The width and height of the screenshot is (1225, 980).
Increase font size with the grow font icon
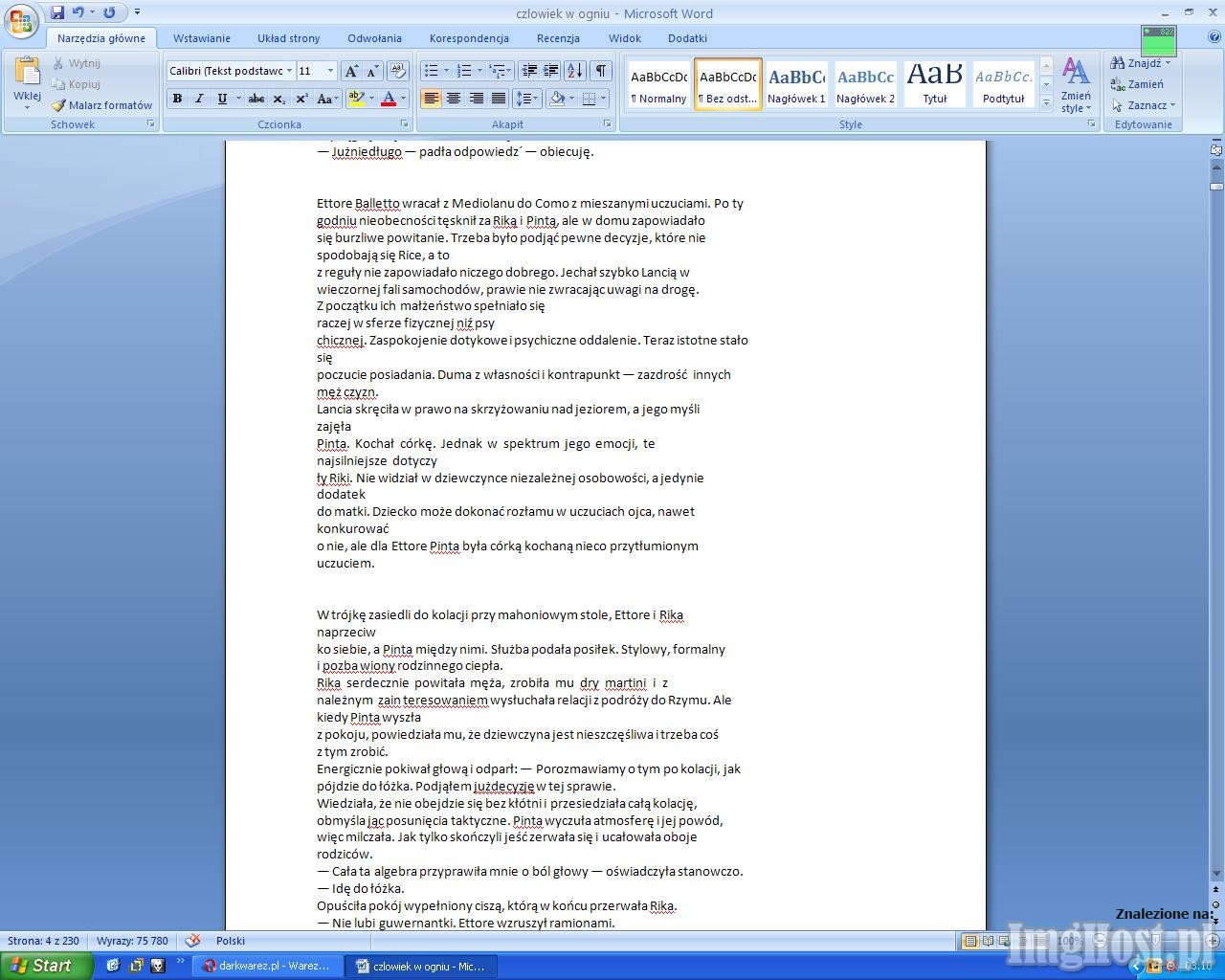(351, 71)
